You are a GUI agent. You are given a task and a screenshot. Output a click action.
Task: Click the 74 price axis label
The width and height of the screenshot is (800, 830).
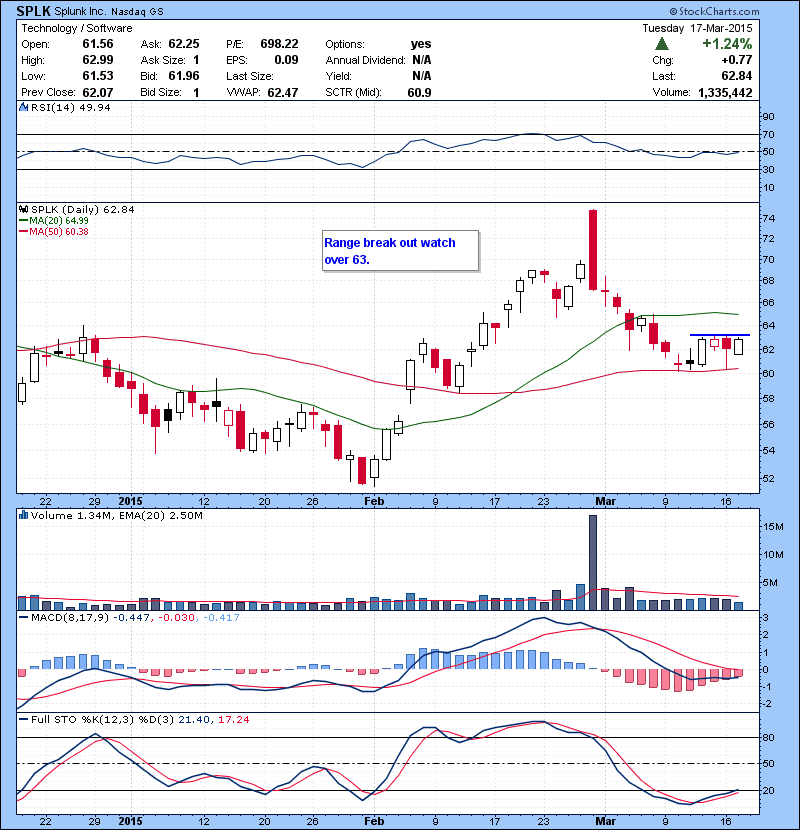tap(768, 218)
